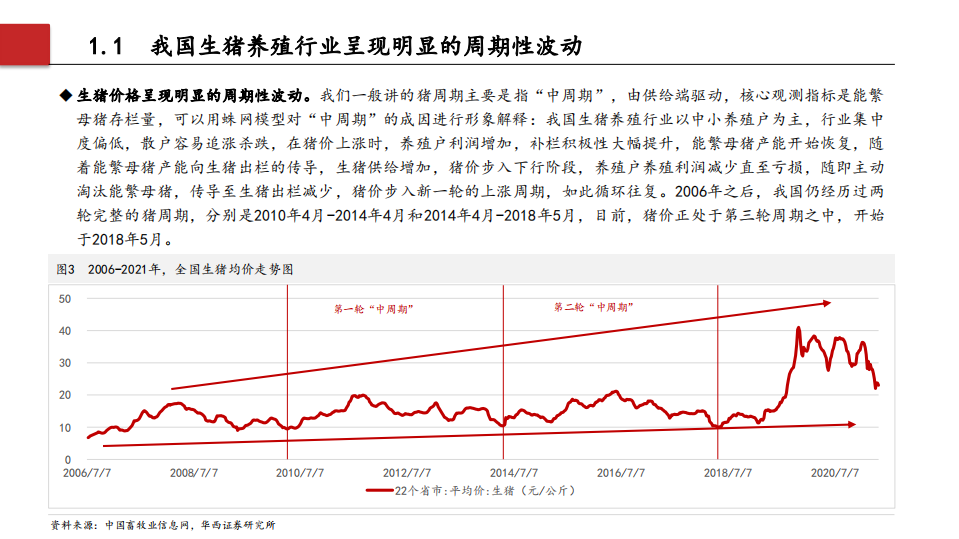
Task: Click x-axis date 2018/7/7
Action: pos(728,473)
